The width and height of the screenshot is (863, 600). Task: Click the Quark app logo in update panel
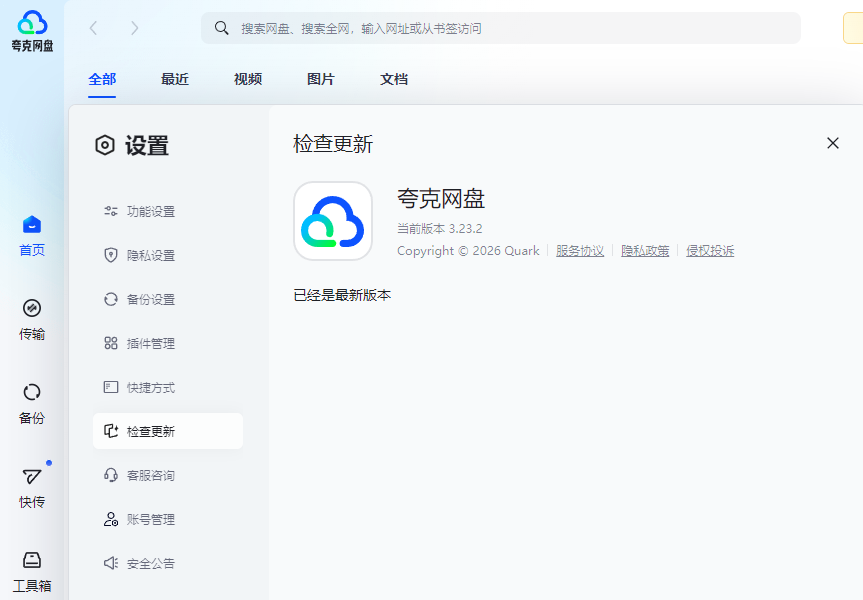333,221
